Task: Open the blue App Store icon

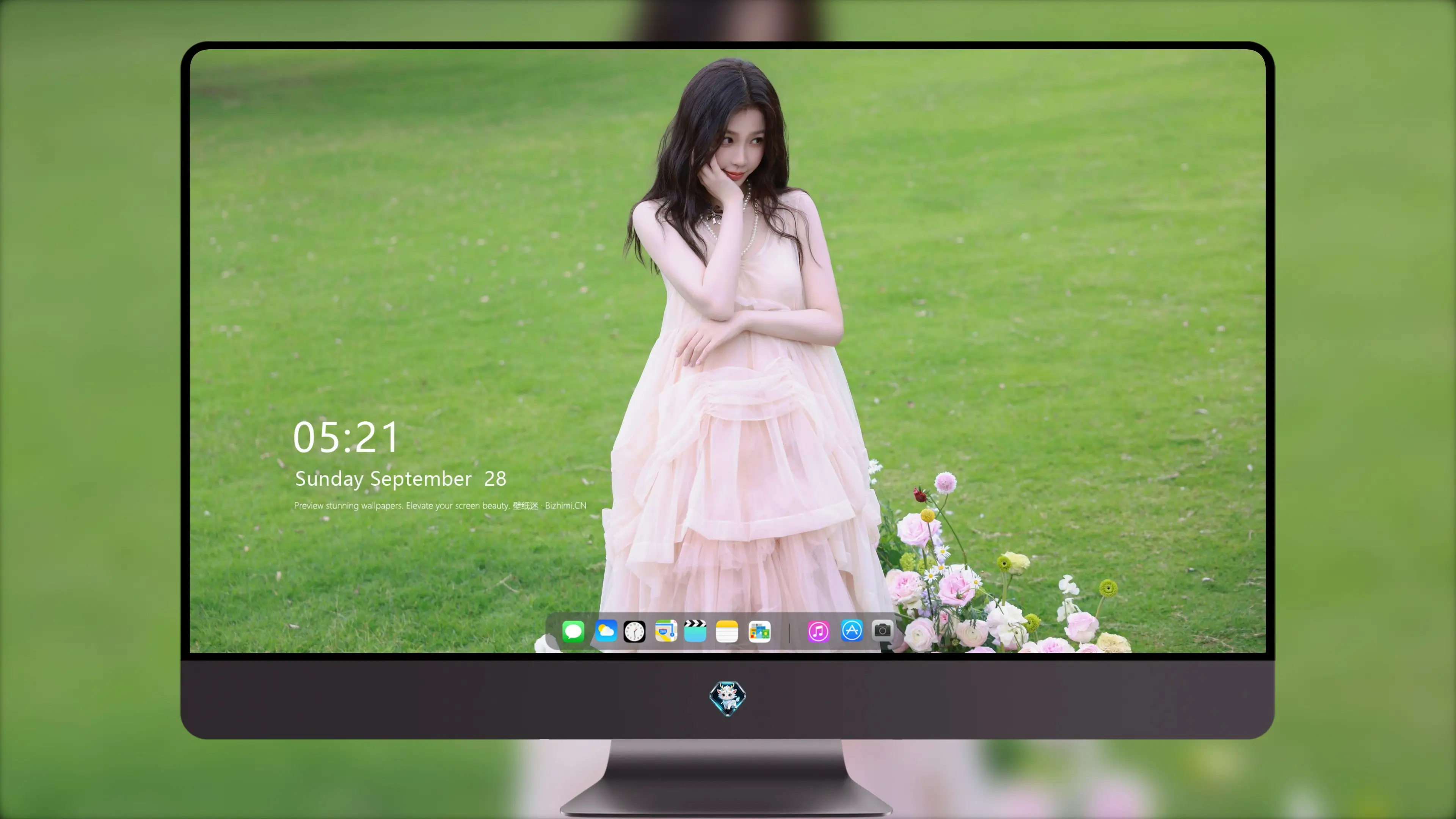Action: 852,630
